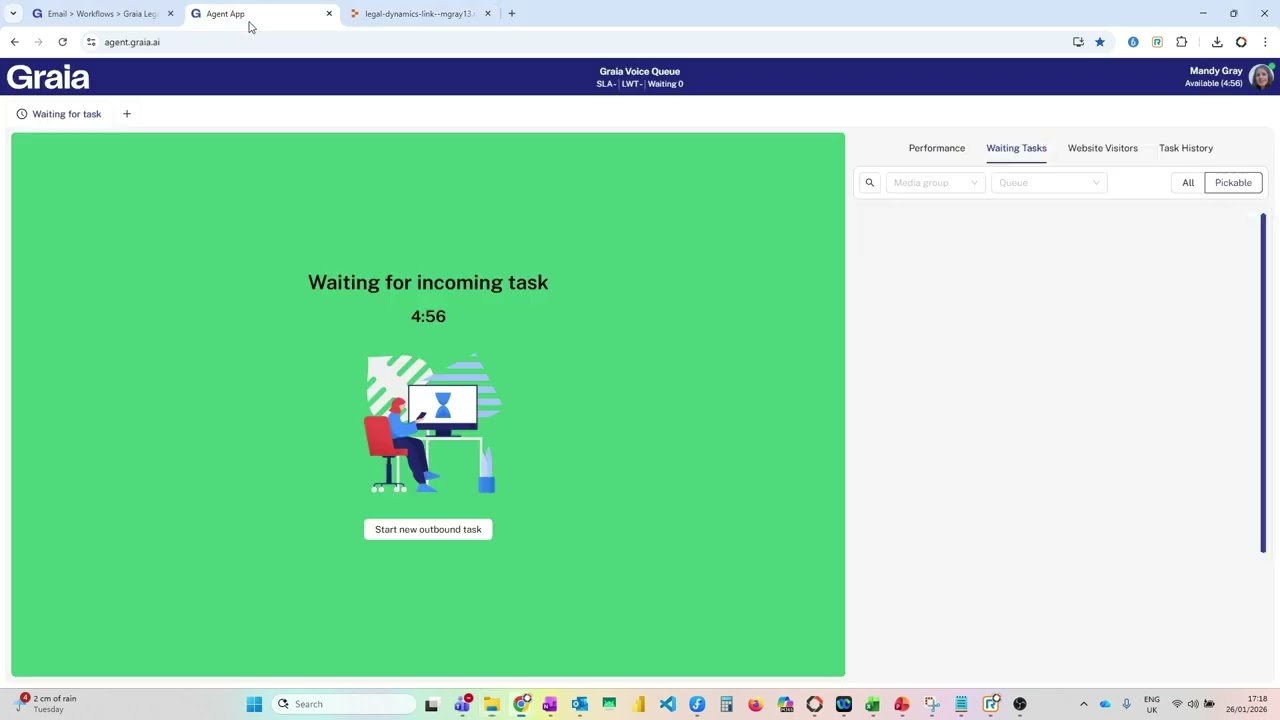Open Task View from the taskbar
Viewport: 1280px width, 720px height.
[x=432, y=704]
